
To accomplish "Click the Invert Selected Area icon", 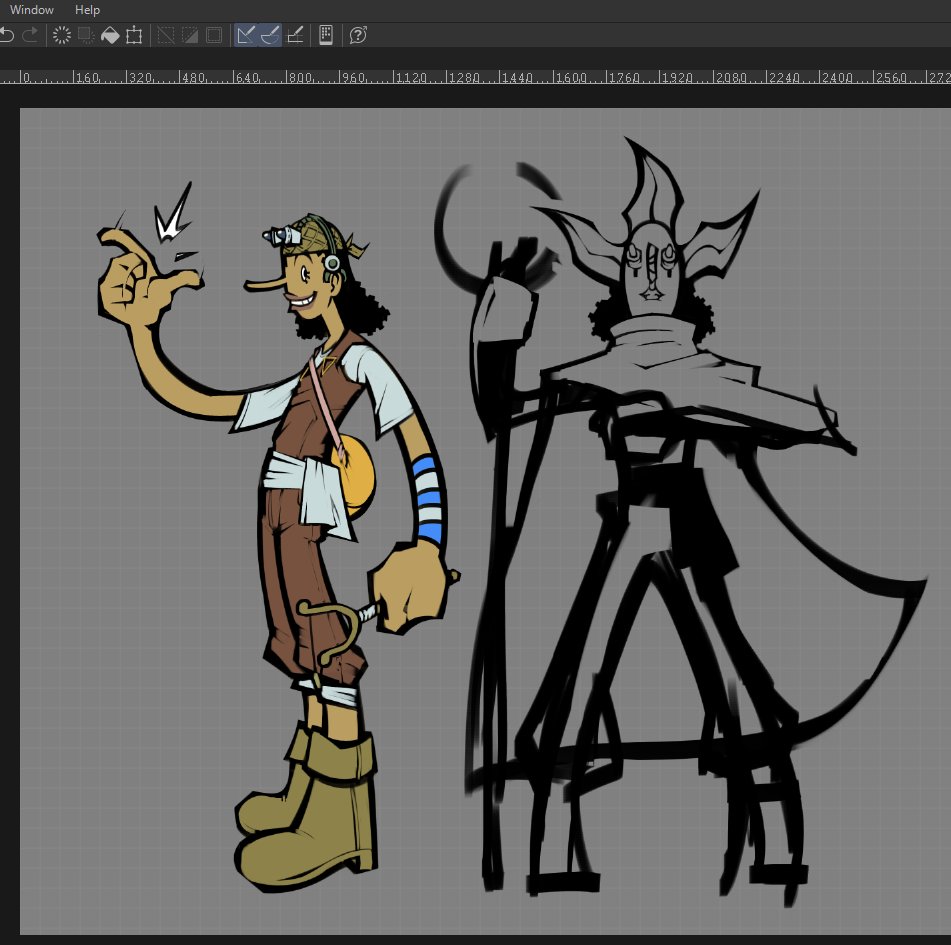I will (190, 35).
